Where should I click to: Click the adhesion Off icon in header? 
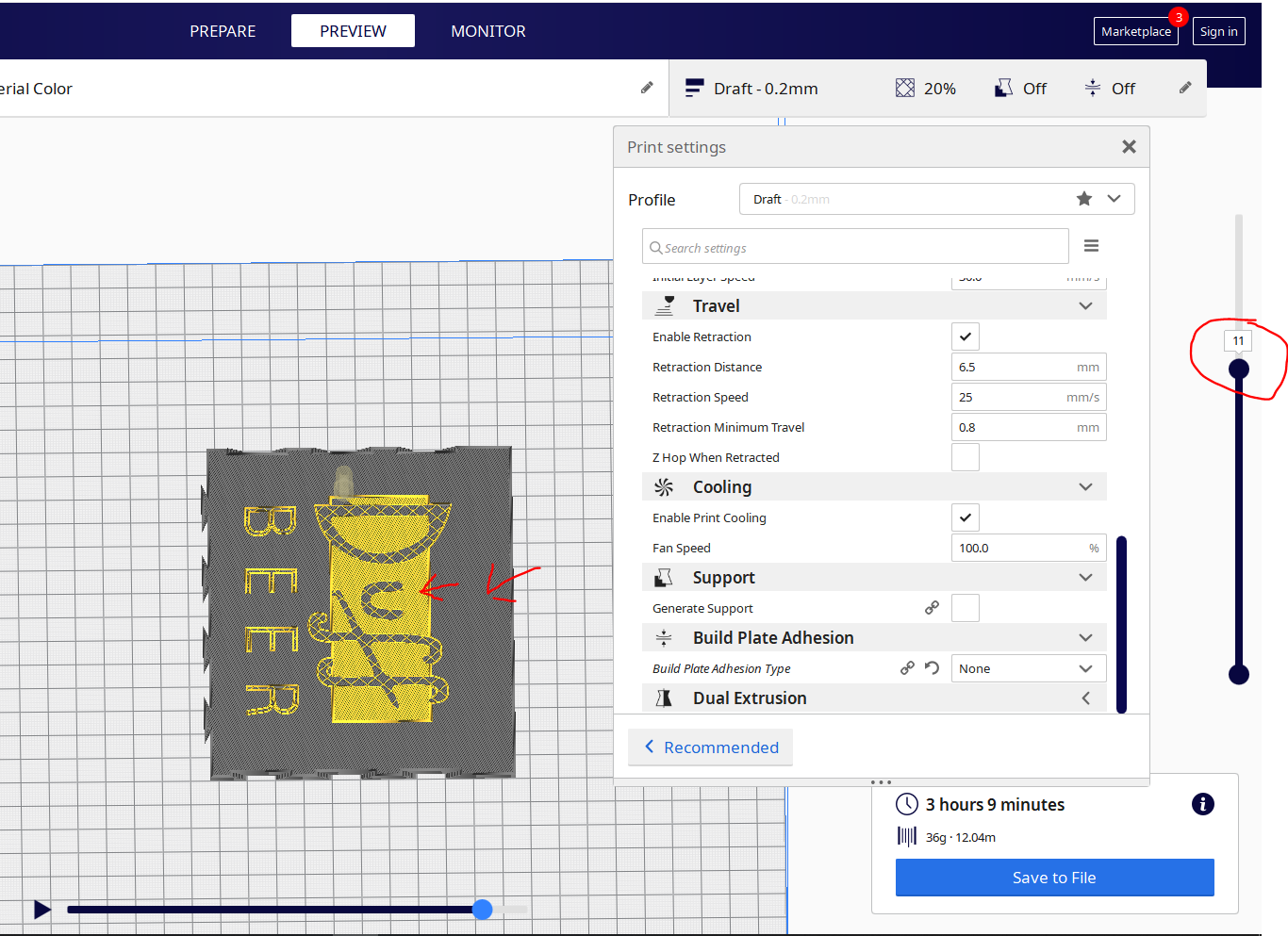(x=1092, y=88)
